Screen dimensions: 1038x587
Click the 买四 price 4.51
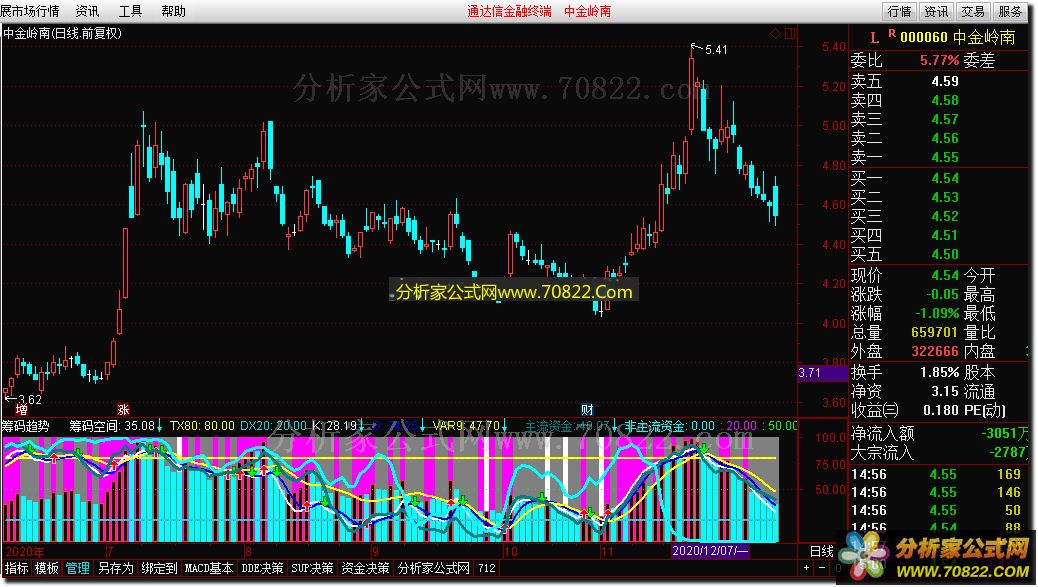(x=945, y=235)
